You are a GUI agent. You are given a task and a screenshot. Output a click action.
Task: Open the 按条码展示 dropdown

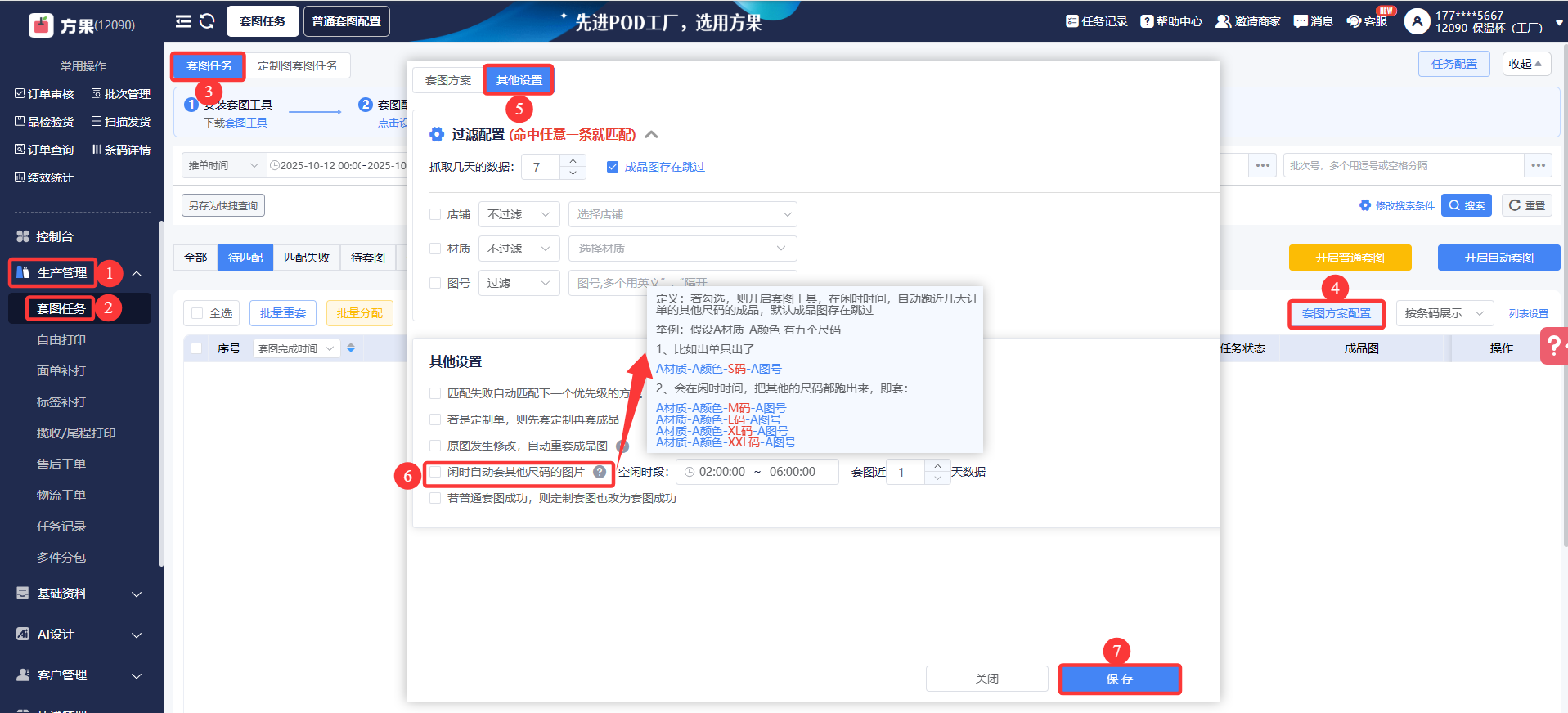pos(1444,313)
